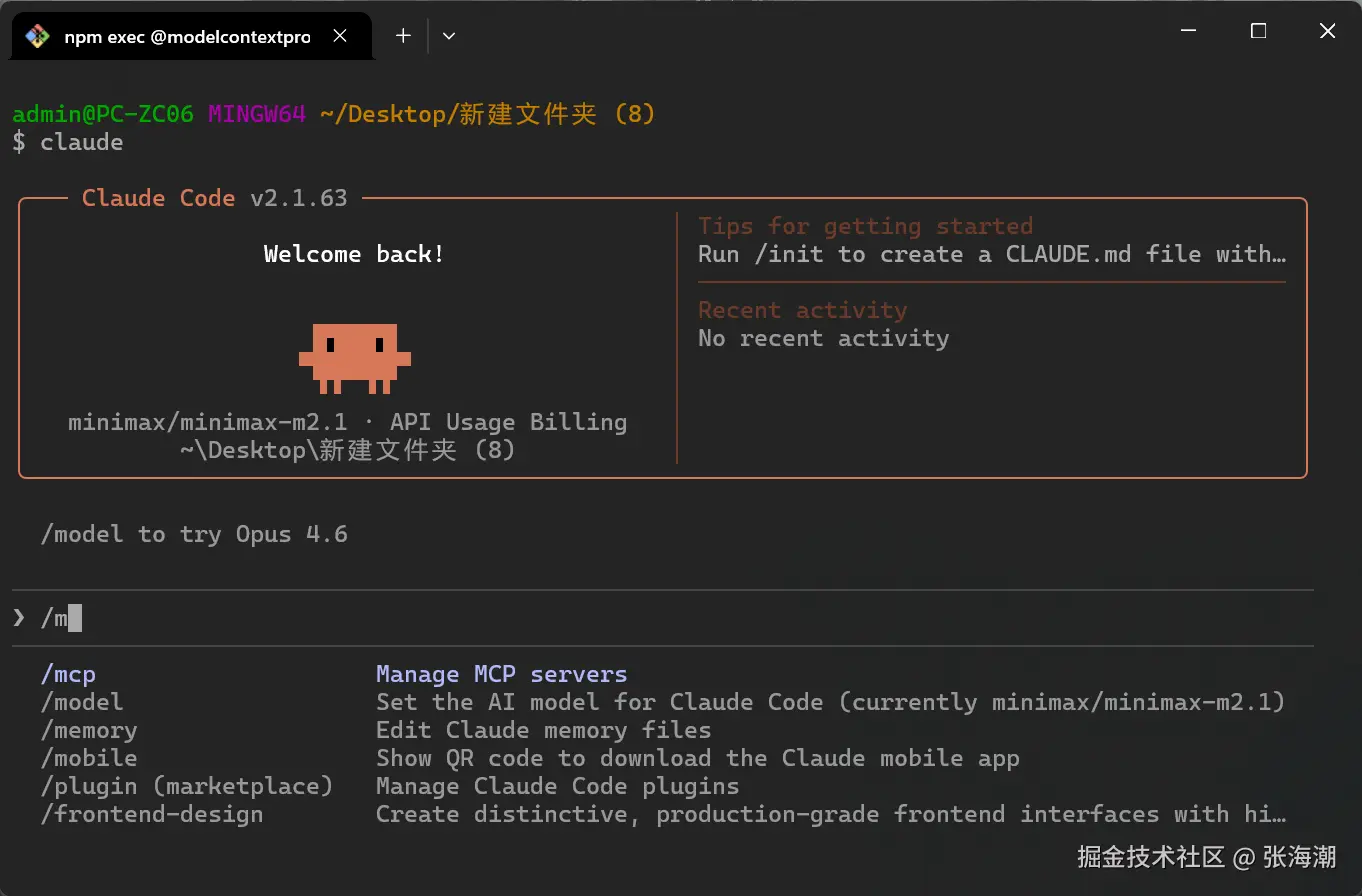
Task: Click the Set the AI model description
Action: pos(831,702)
